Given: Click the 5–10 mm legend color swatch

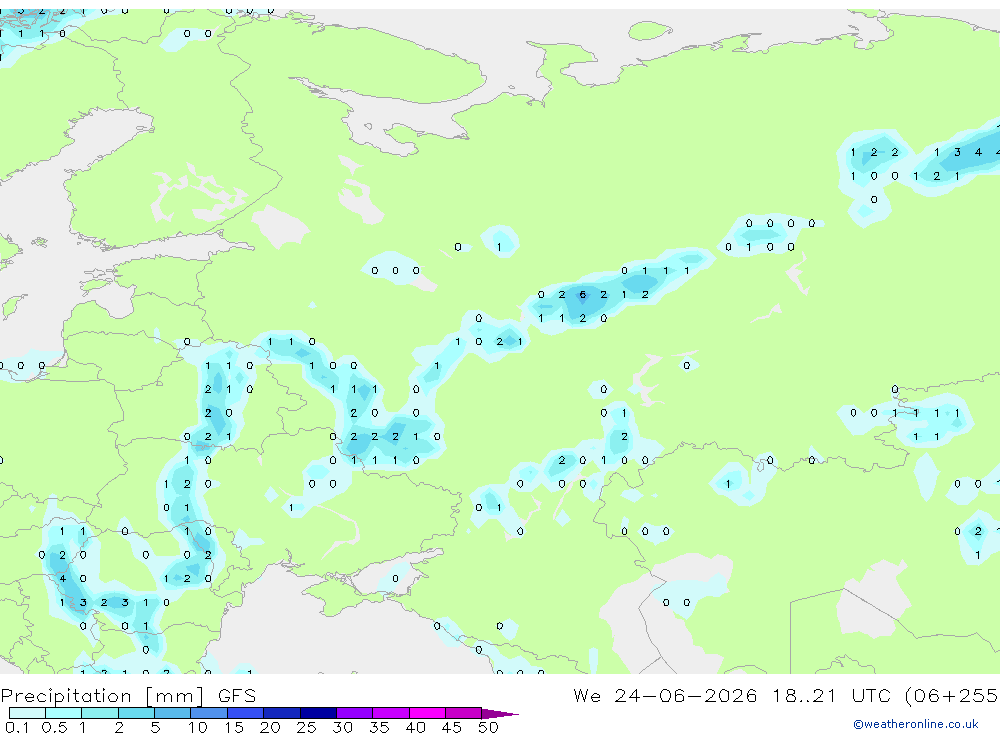Looking at the screenshot, I should click(173, 713).
